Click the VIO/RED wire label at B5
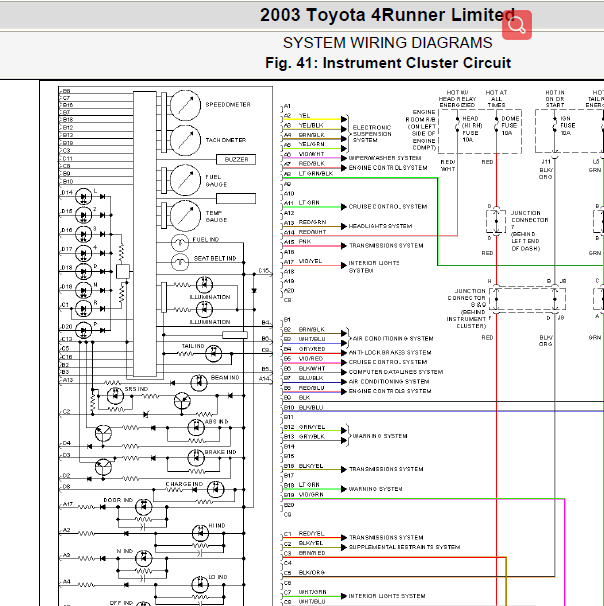 [311, 359]
